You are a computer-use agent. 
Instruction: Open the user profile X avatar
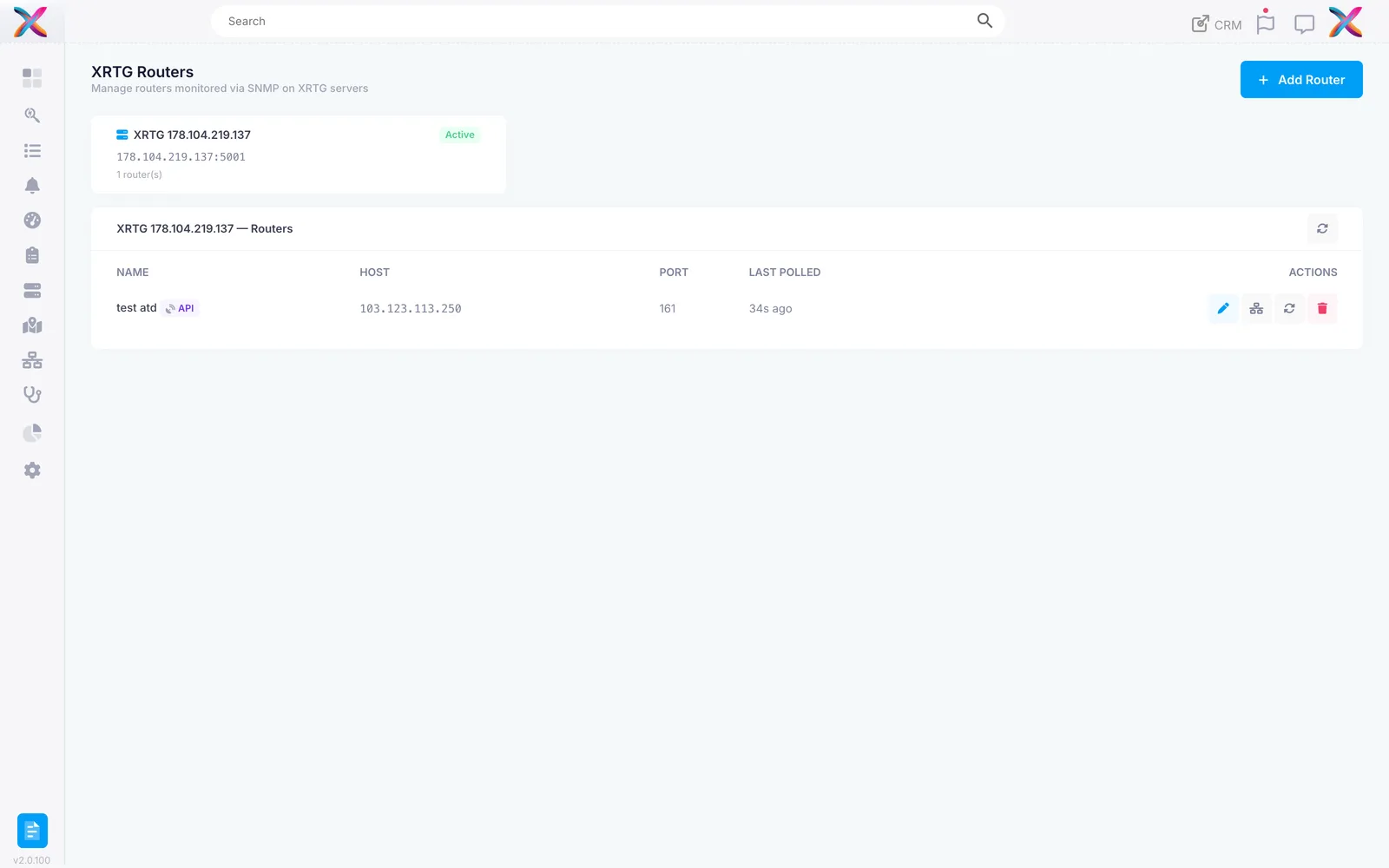[1346, 22]
